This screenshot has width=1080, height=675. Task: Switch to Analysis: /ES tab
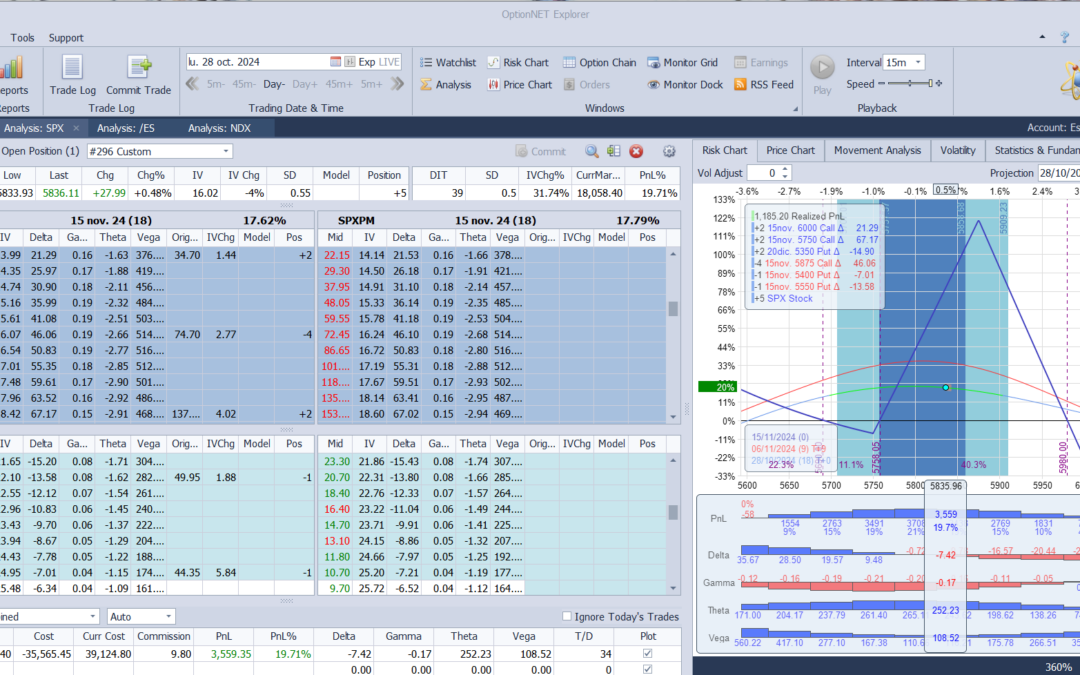126,128
